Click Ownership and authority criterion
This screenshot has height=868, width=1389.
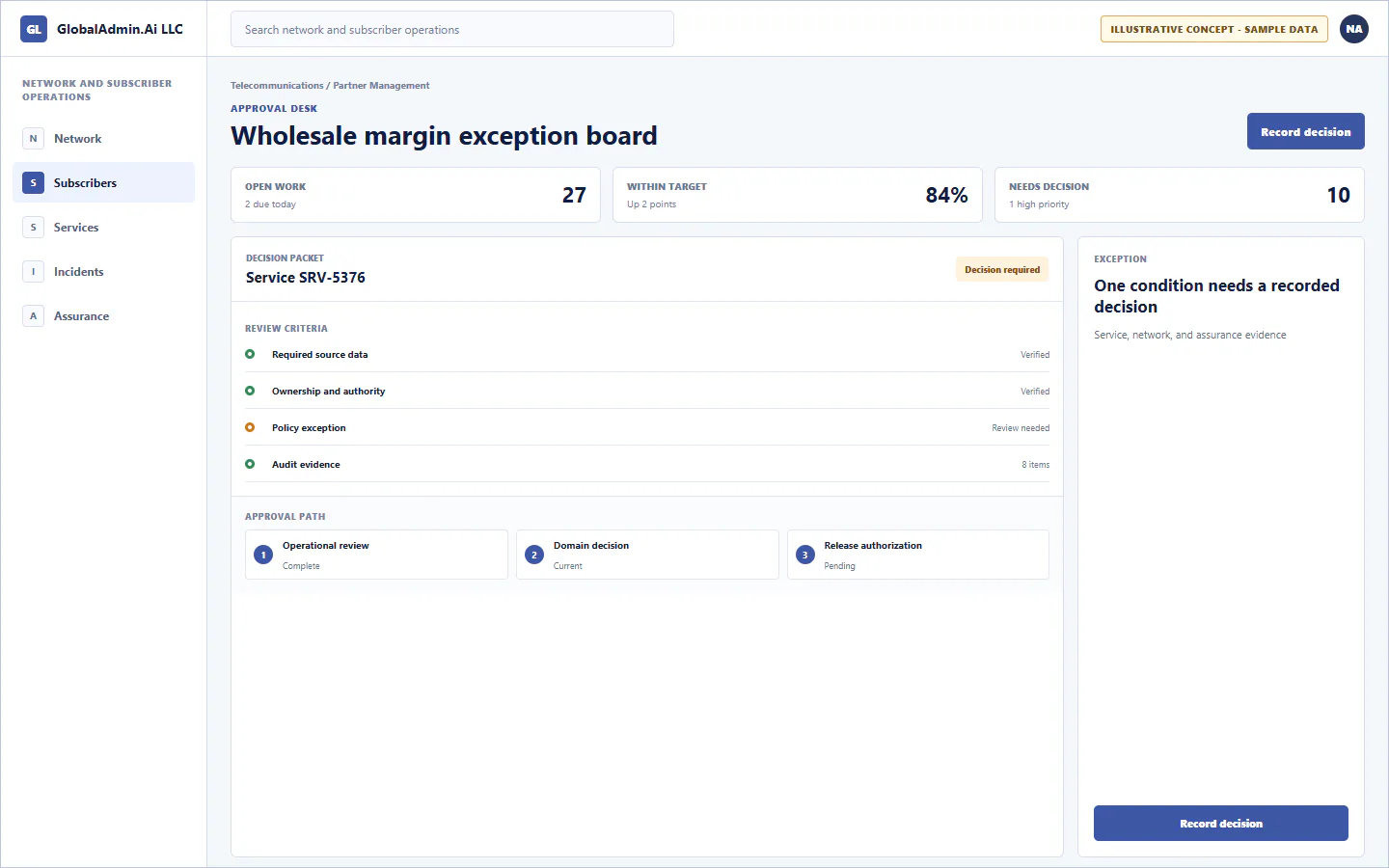(647, 391)
